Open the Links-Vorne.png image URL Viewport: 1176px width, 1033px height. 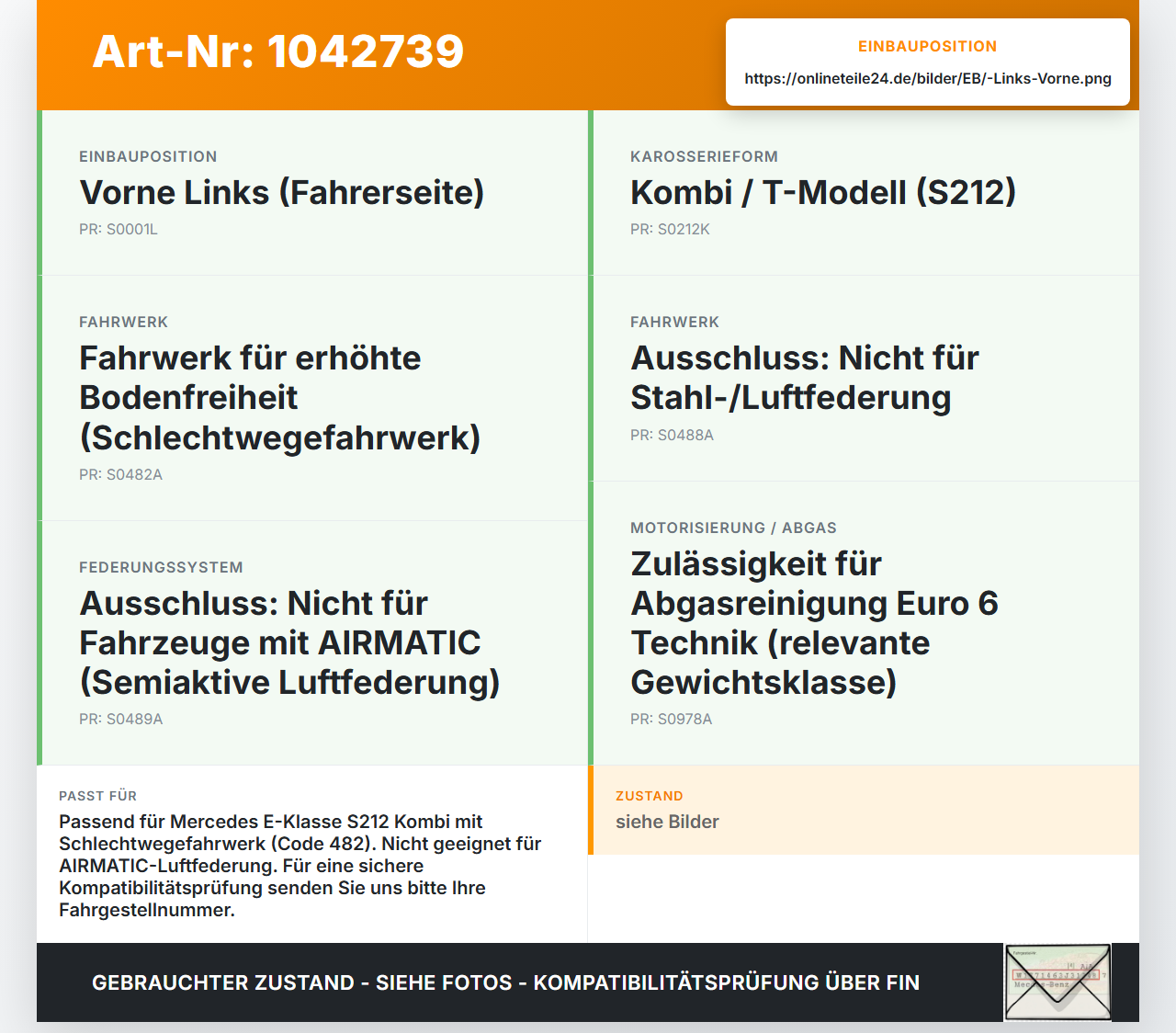pyautogui.click(x=928, y=78)
